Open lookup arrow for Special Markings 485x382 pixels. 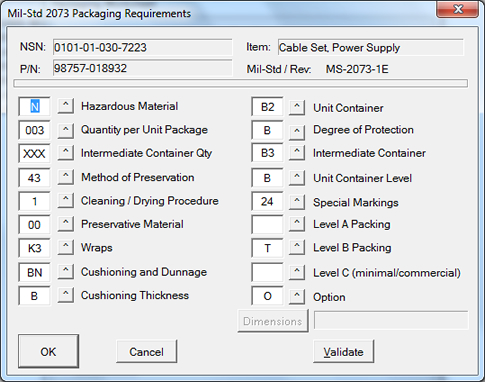pyautogui.click(x=297, y=201)
